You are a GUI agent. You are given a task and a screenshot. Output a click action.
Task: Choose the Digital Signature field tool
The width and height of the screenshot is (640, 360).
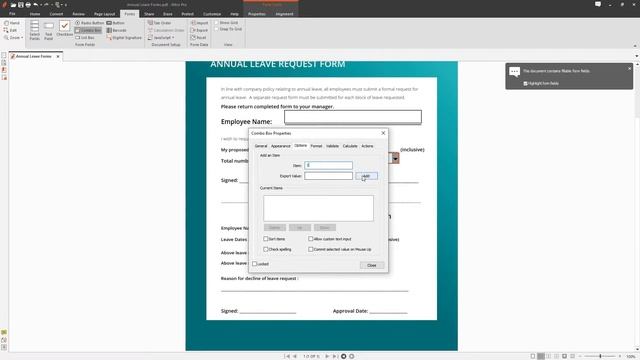124,38
